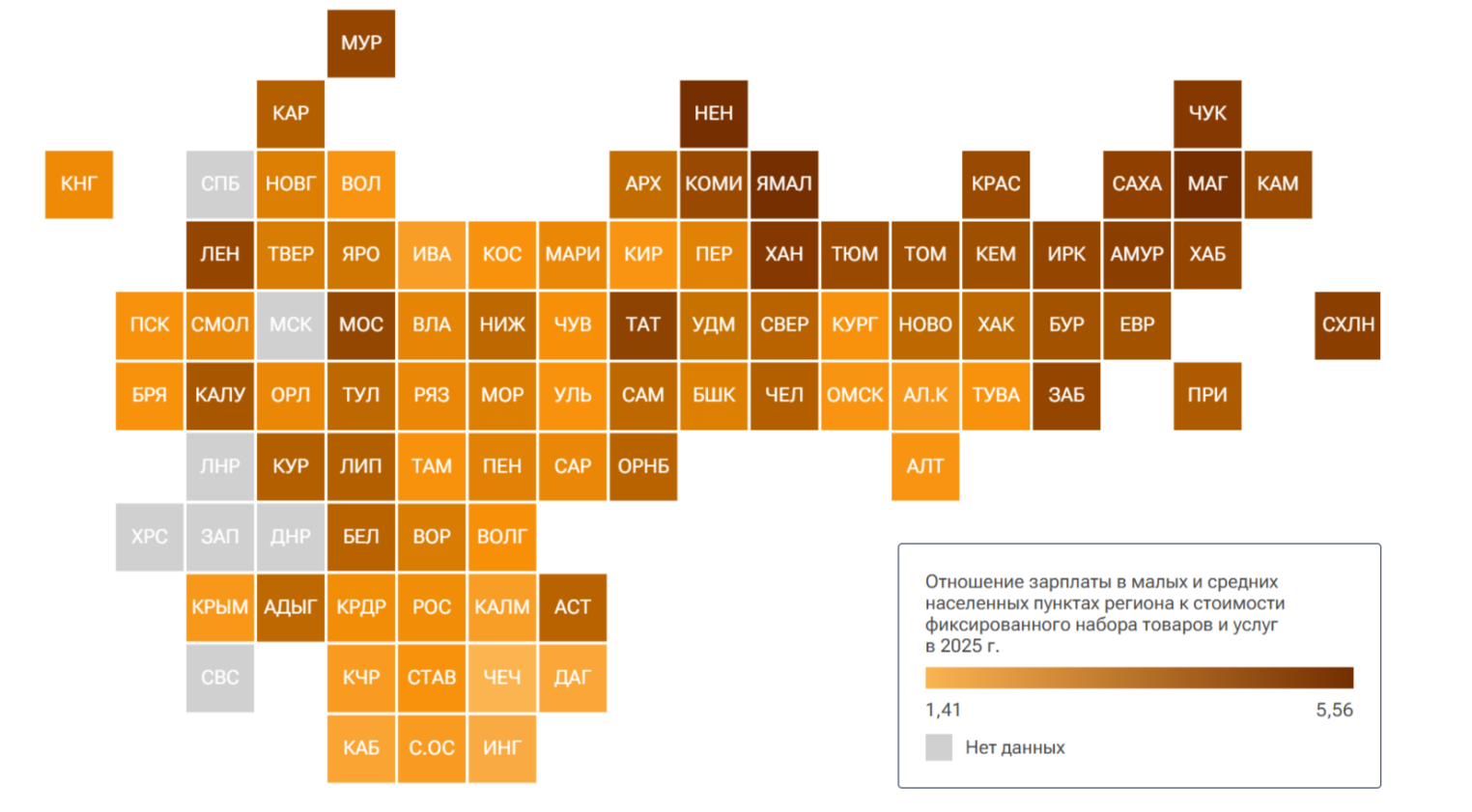The image size is (1472, 812).
Task: Click the grey ХРС tile
Action: [150, 537]
